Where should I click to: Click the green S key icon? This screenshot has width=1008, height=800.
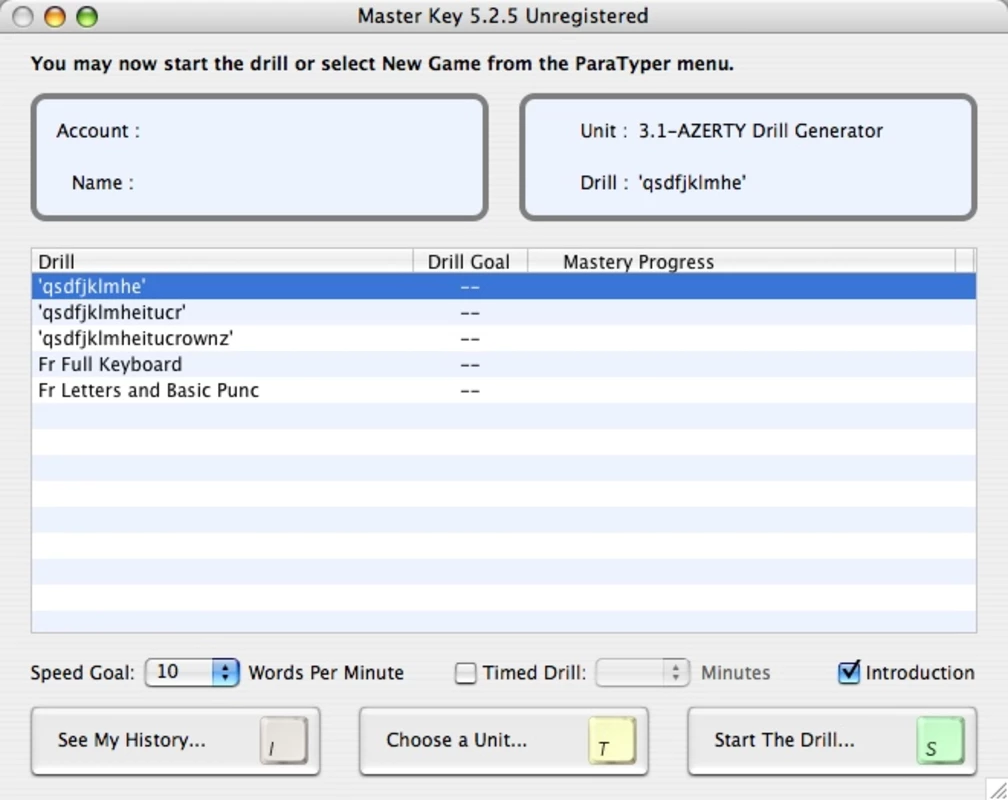(940, 741)
